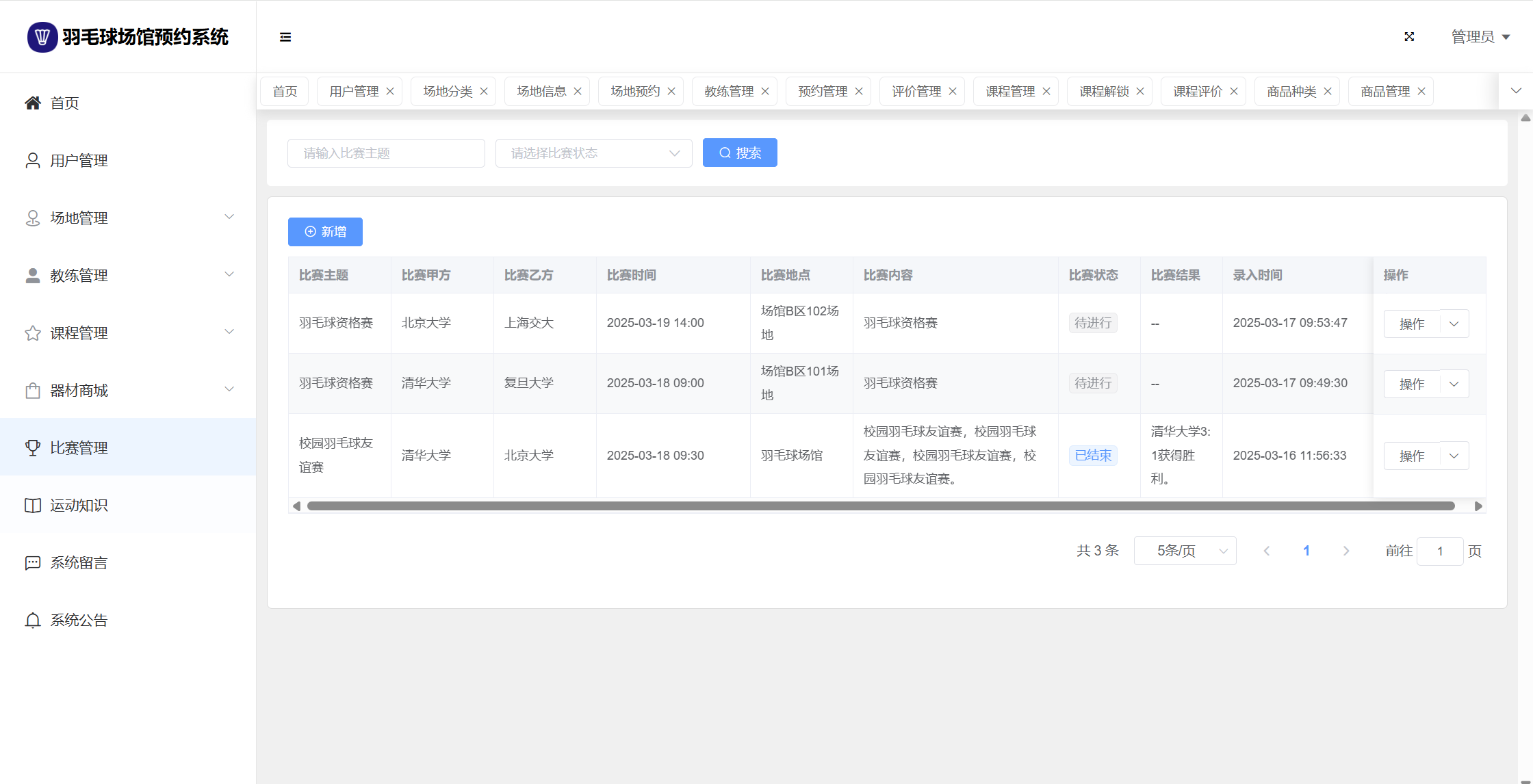
Task: Close the 场地分类 tab
Action: pos(484,92)
